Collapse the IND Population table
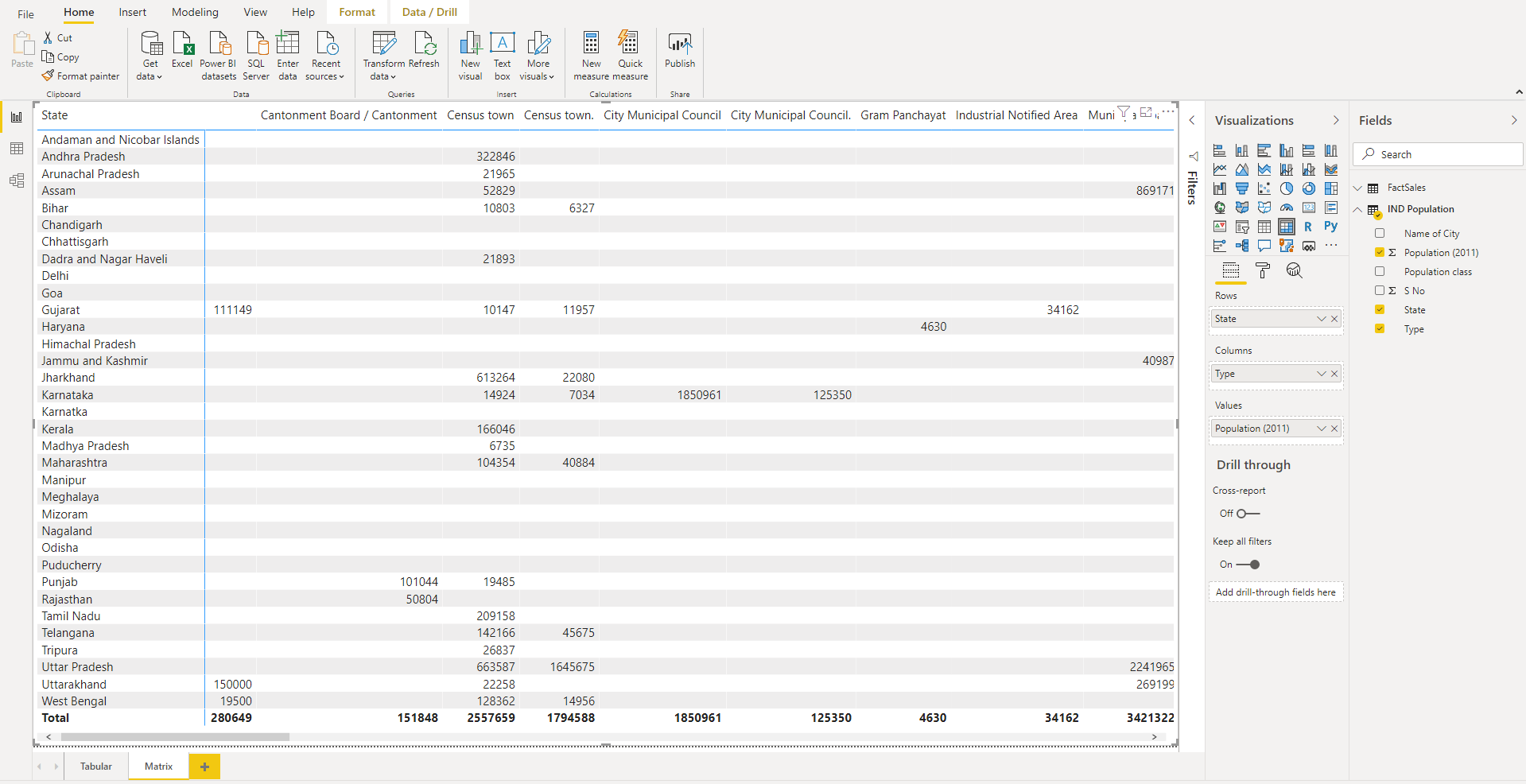Image resolution: width=1526 pixels, height=784 pixels. tap(1357, 208)
